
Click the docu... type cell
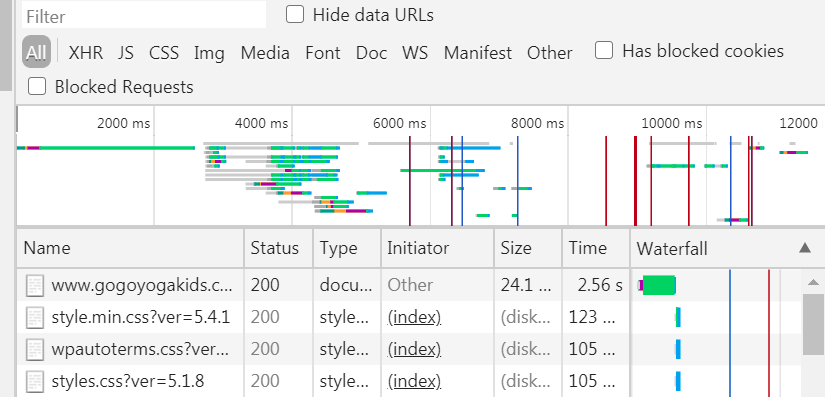coord(346,284)
